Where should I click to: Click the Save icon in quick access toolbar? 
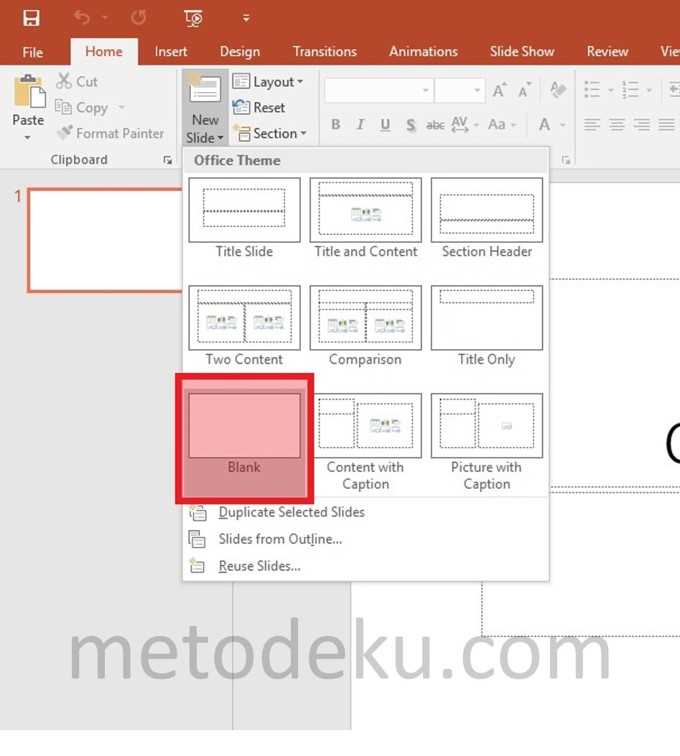coord(31,18)
